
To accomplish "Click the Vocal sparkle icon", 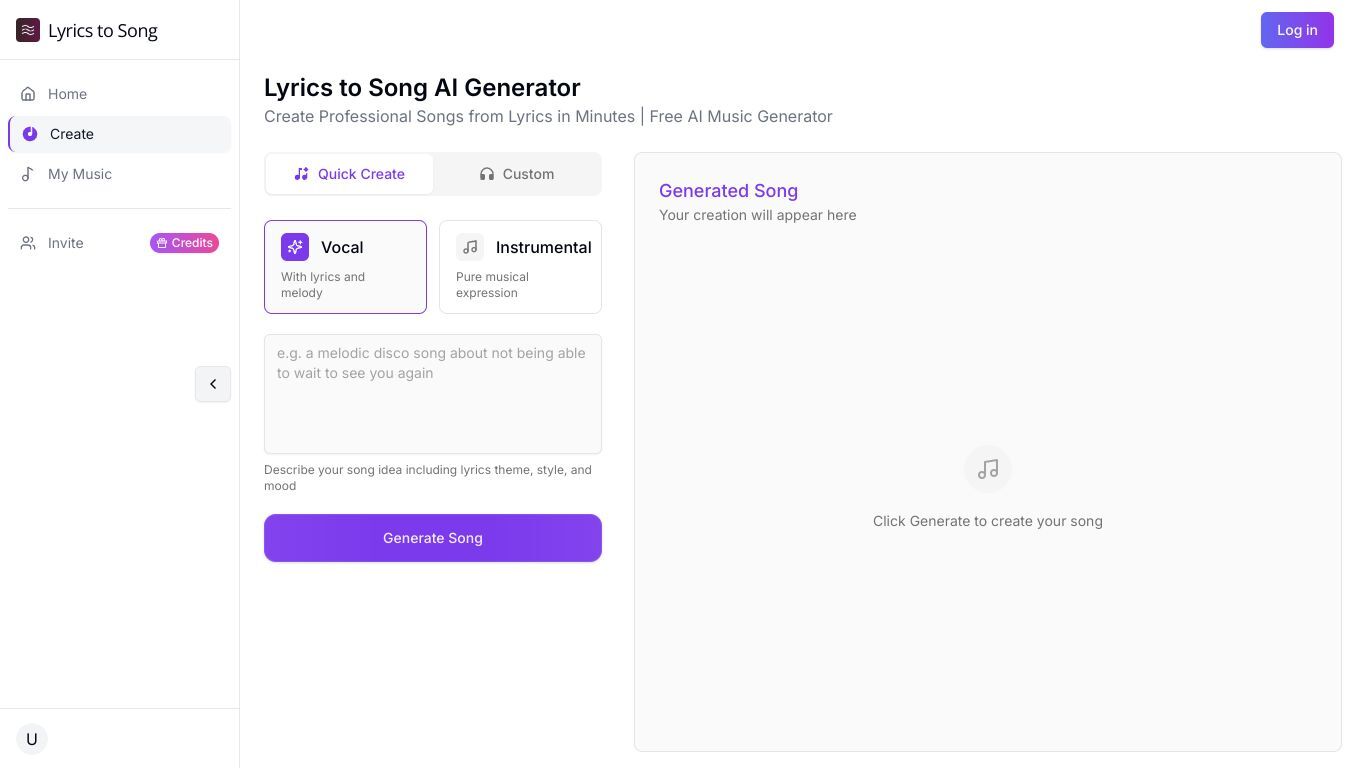I will point(295,247).
